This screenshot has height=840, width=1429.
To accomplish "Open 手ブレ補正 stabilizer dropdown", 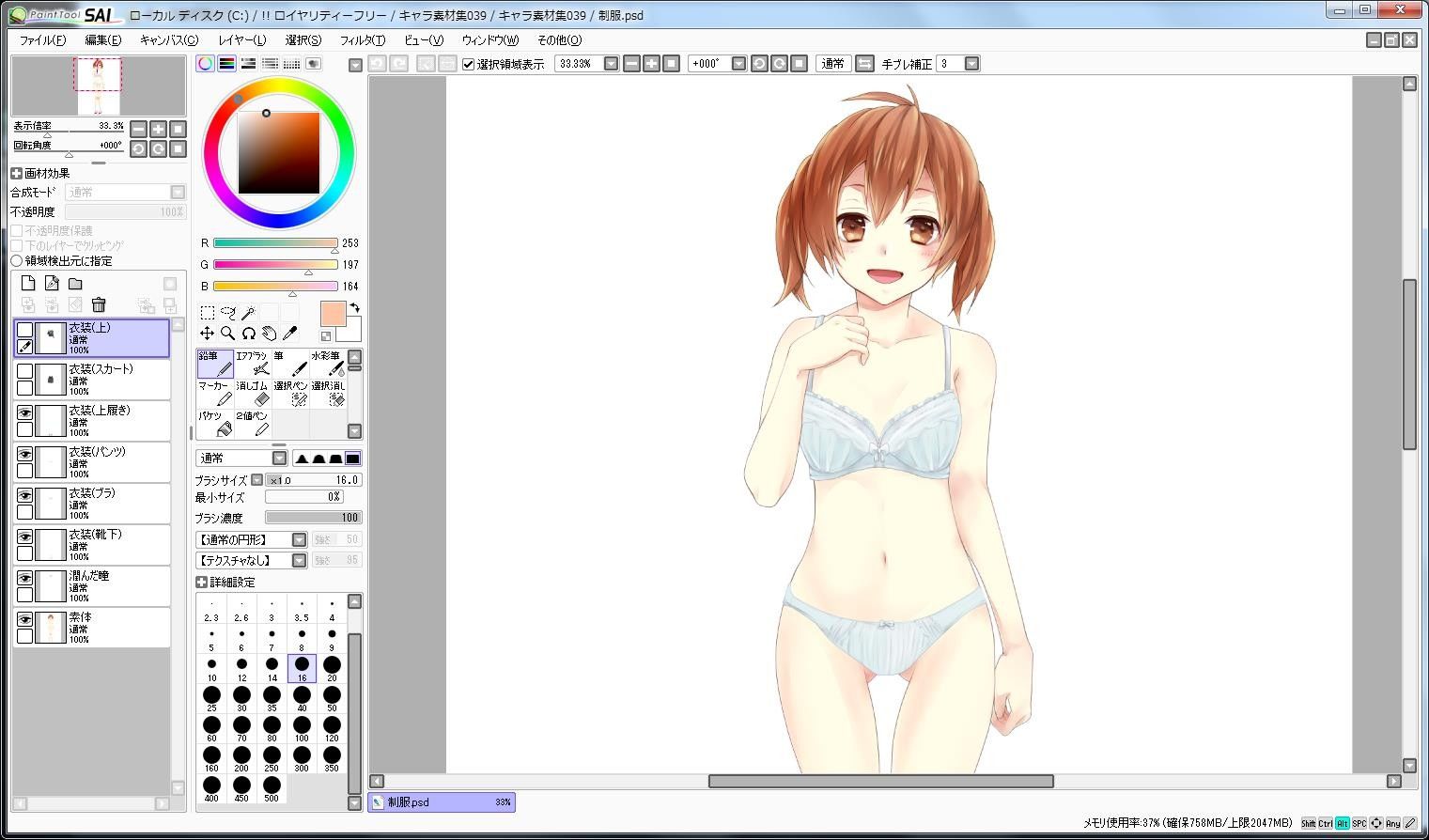I will pyautogui.click(x=971, y=64).
